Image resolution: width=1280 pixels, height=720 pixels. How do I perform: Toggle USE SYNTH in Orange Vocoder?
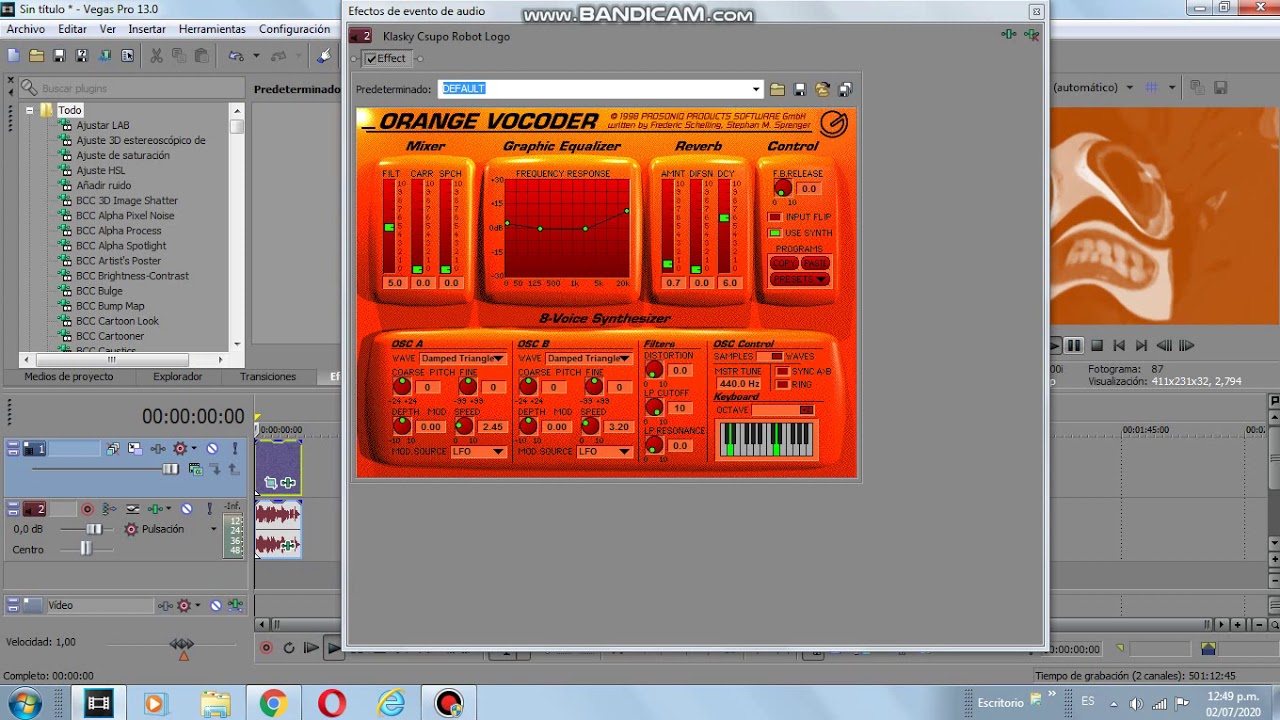pos(775,233)
